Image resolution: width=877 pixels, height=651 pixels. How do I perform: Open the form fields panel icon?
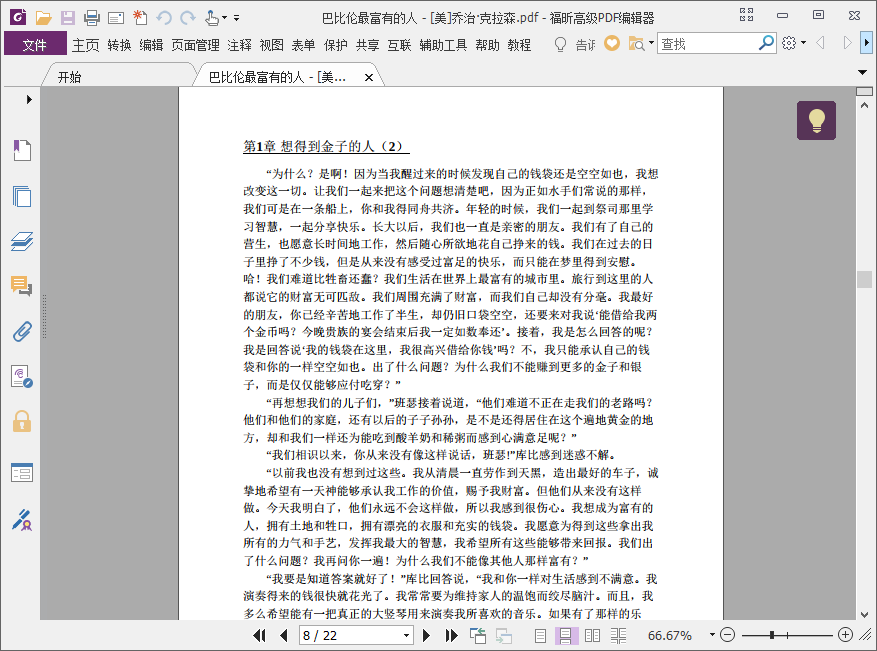click(x=22, y=473)
